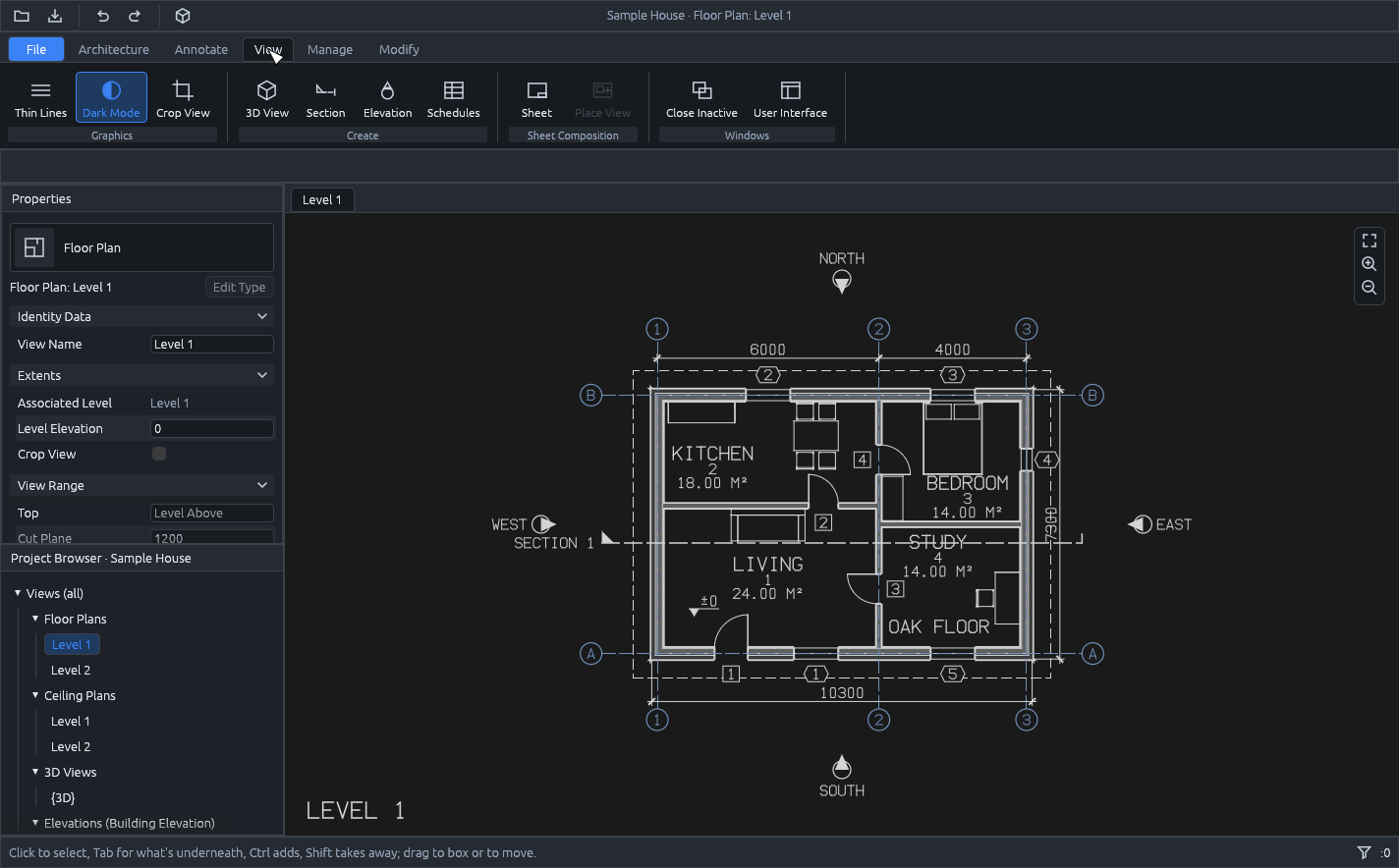Select the Floor Plan type selector

tap(141, 247)
